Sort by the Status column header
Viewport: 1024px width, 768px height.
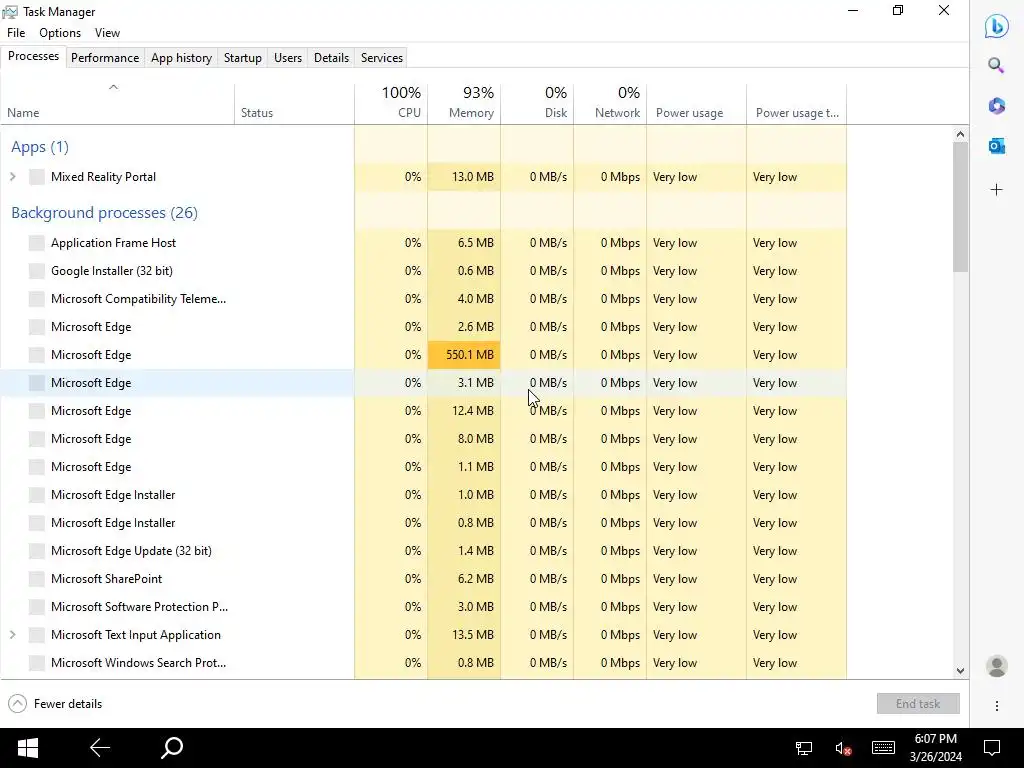tap(295, 103)
